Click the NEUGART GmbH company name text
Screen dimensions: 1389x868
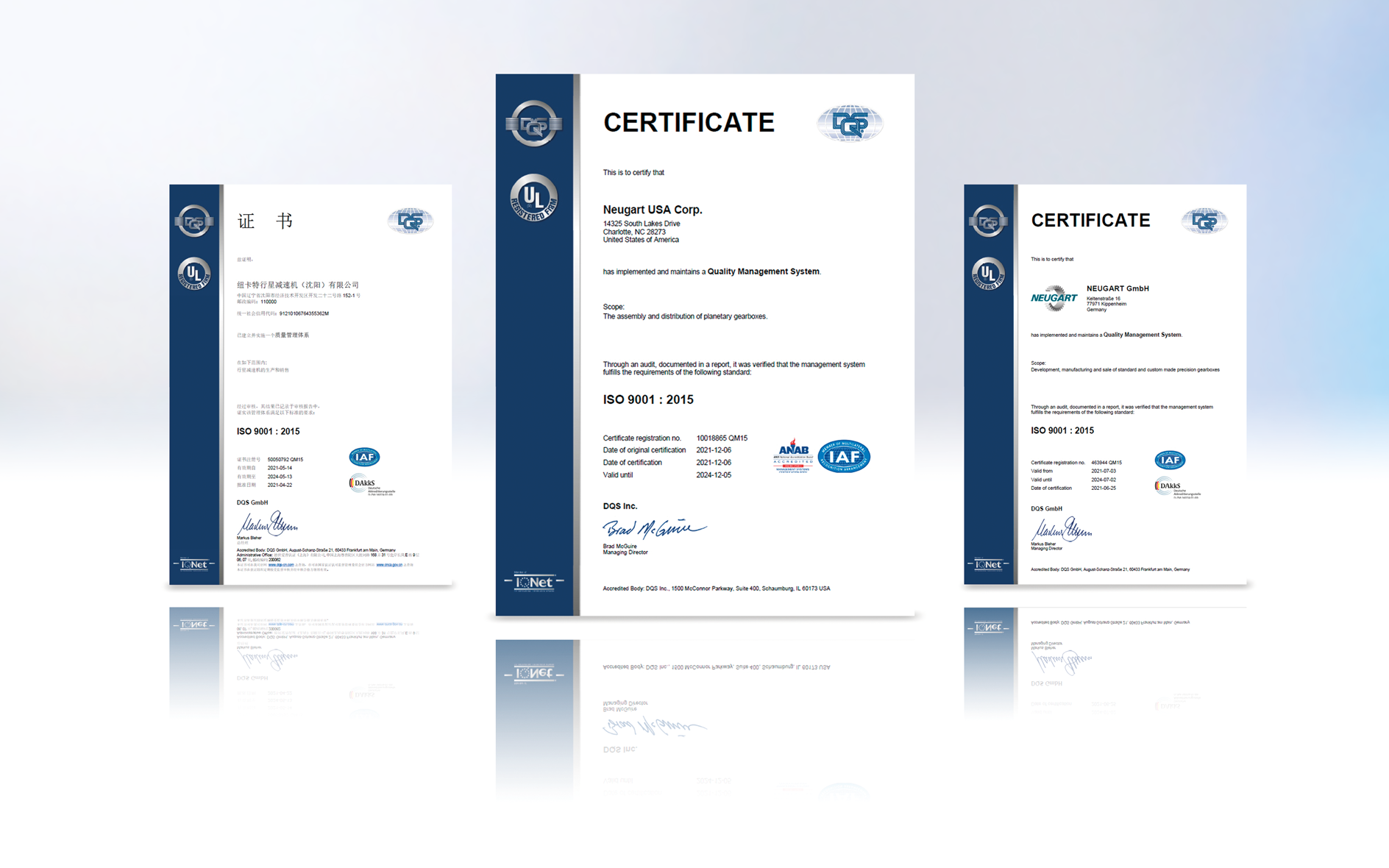point(1118,288)
